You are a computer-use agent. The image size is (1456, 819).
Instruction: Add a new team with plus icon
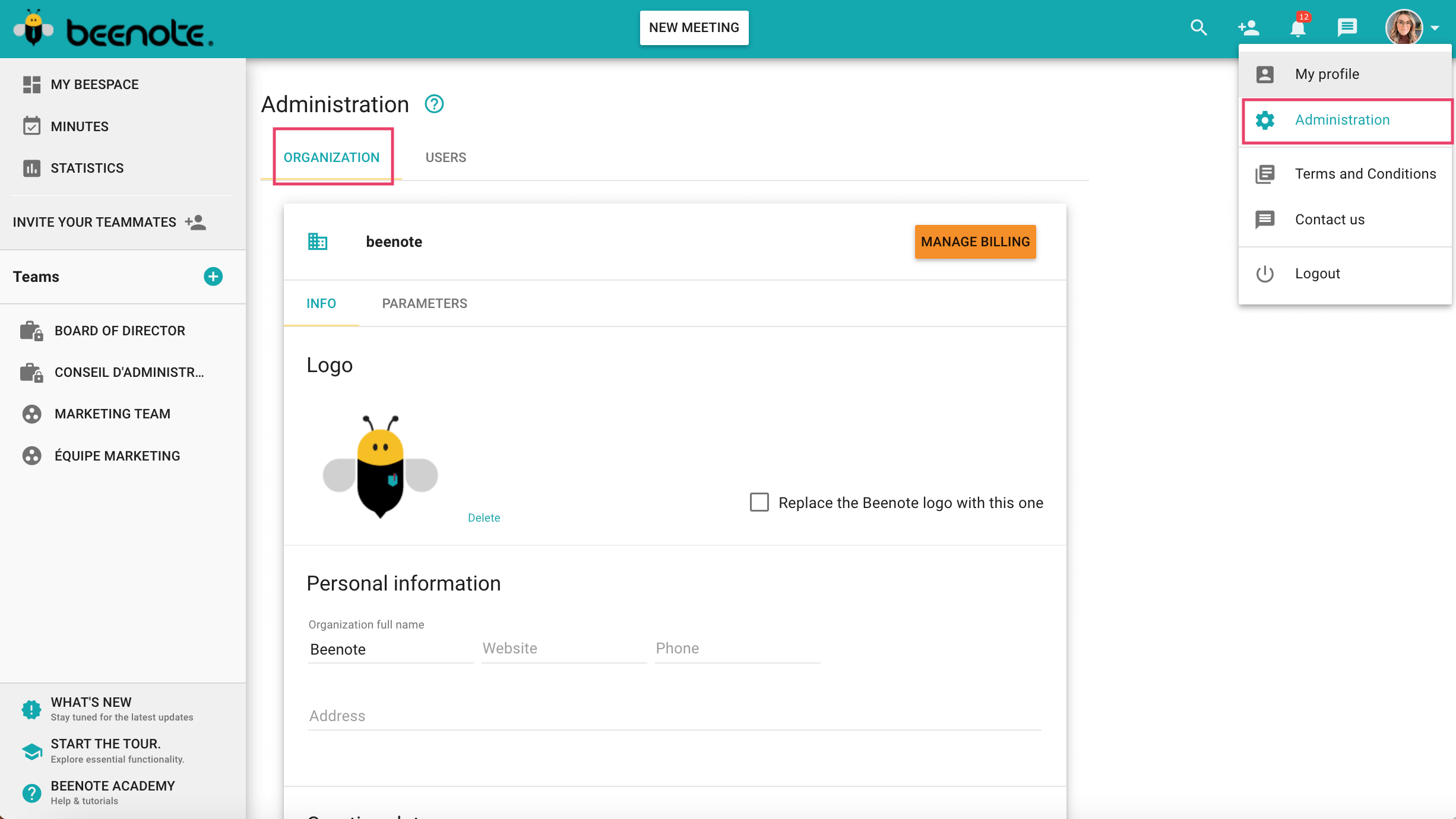point(213,277)
